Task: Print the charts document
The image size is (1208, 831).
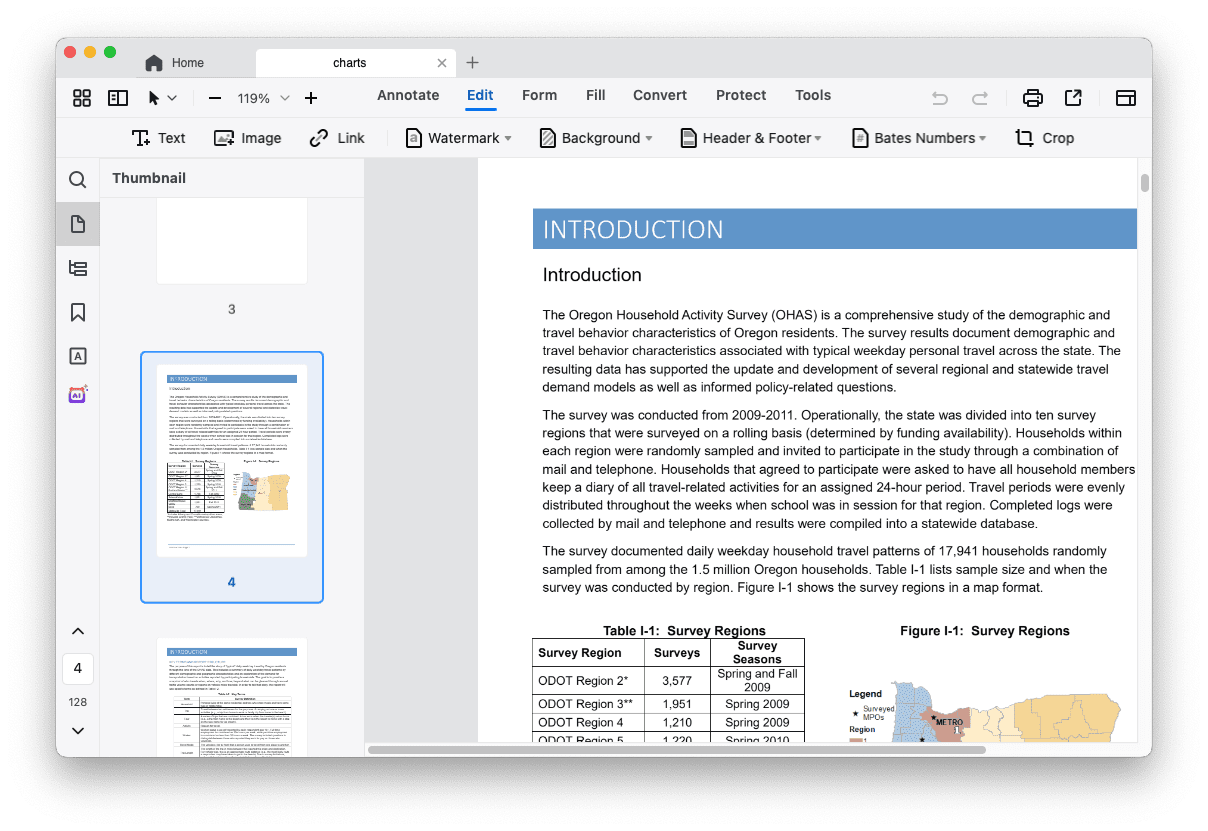Action: (1032, 95)
